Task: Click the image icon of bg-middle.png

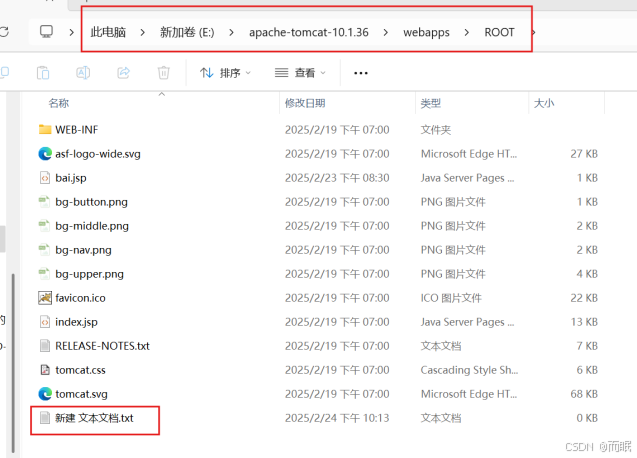Action: 44,226
